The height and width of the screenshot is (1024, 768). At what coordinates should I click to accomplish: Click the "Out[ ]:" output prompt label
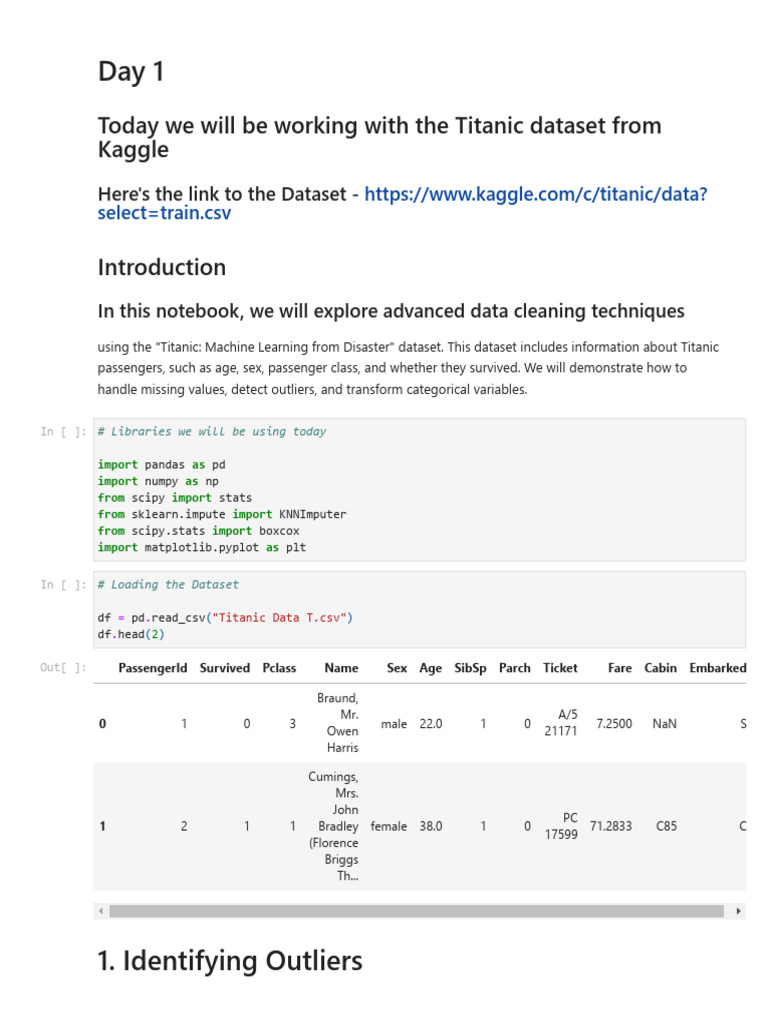click(63, 668)
